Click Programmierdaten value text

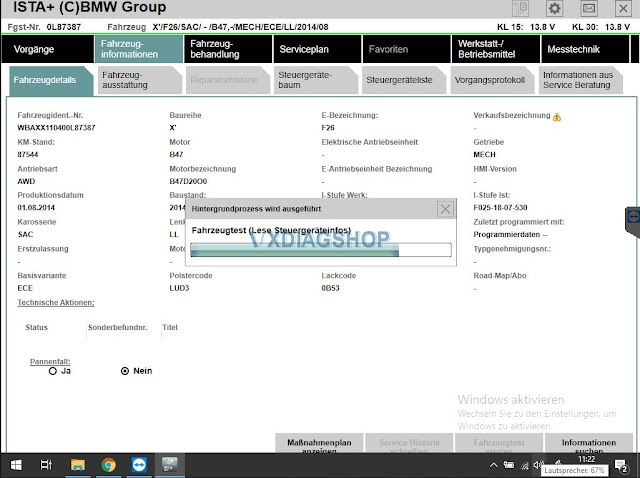tap(510, 235)
